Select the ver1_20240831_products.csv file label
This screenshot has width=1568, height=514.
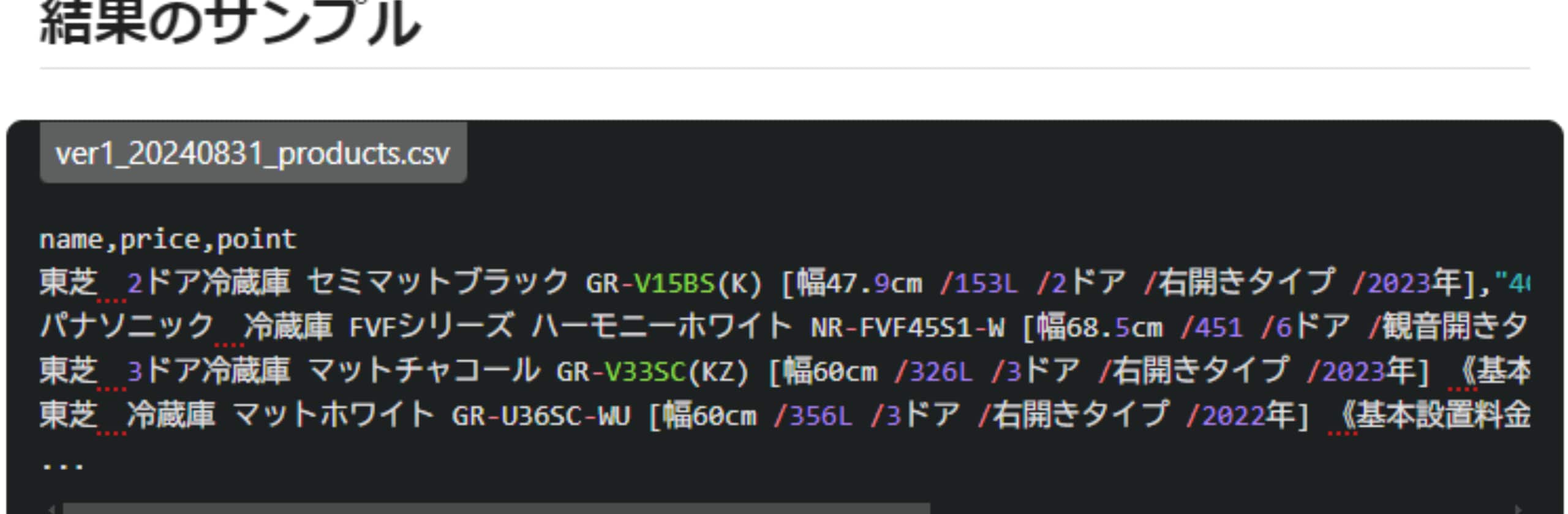pyautogui.click(x=253, y=153)
